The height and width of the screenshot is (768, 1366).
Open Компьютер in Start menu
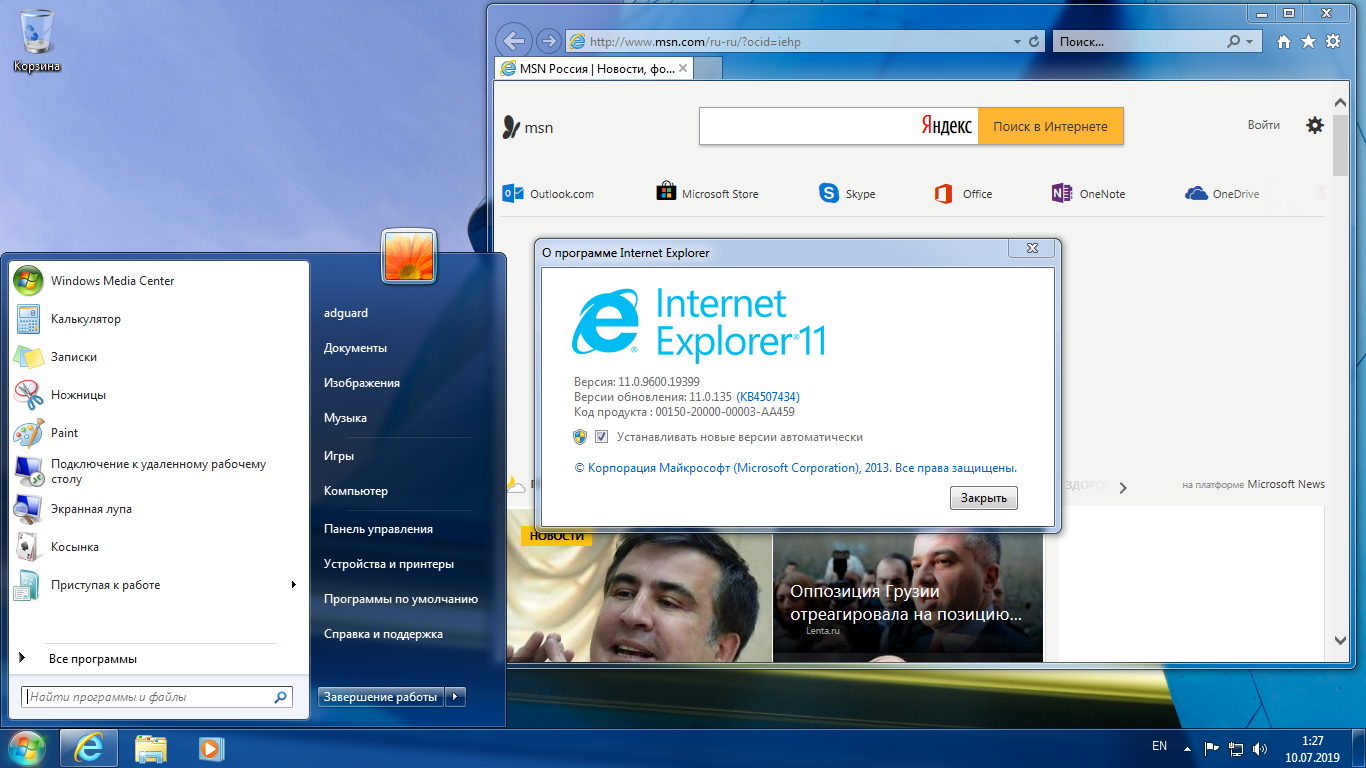[356, 491]
